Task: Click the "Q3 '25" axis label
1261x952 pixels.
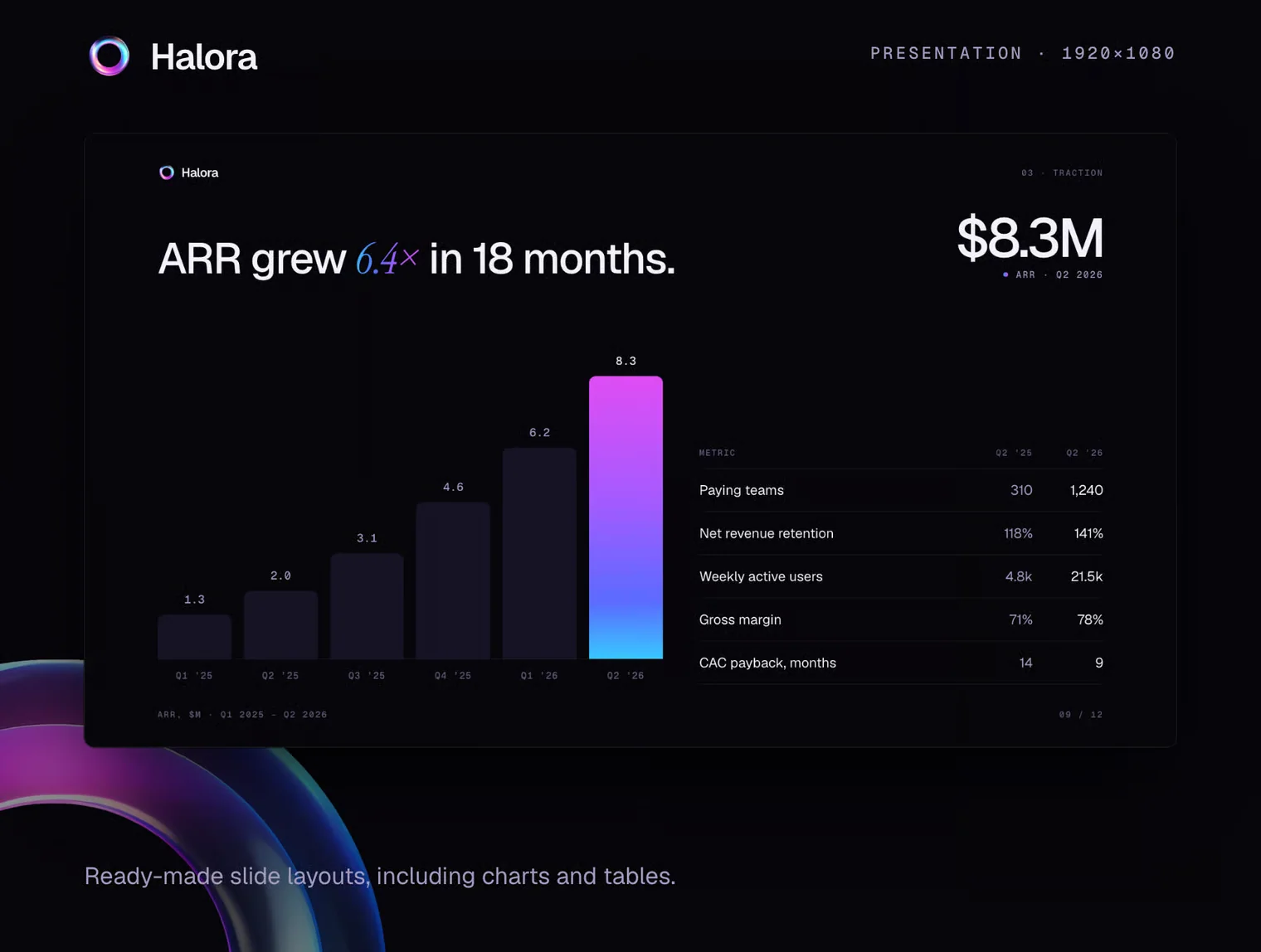Action: coord(367,676)
